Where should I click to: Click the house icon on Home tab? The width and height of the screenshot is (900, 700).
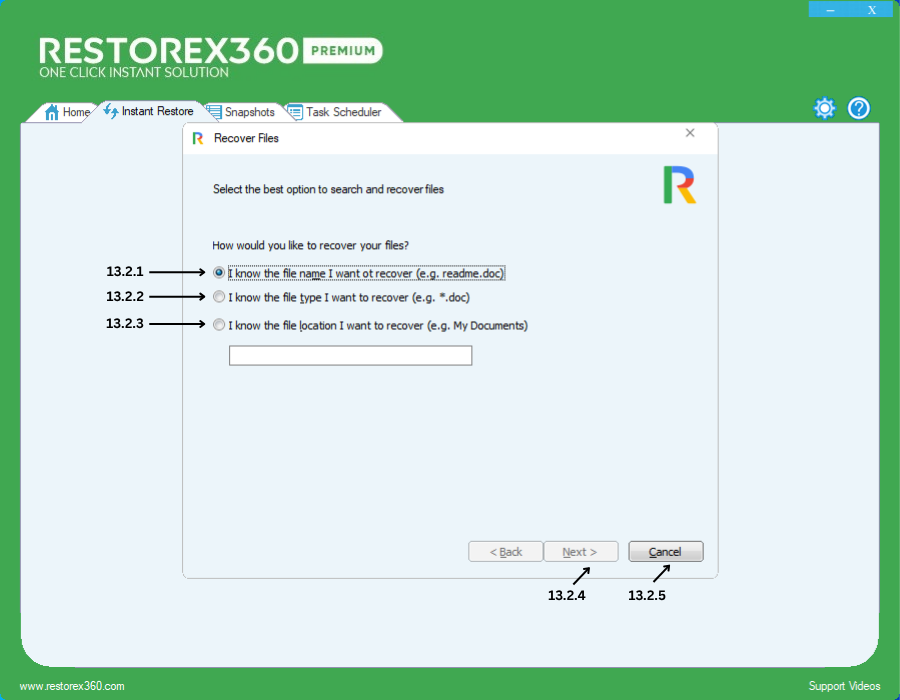click(52, 112)
